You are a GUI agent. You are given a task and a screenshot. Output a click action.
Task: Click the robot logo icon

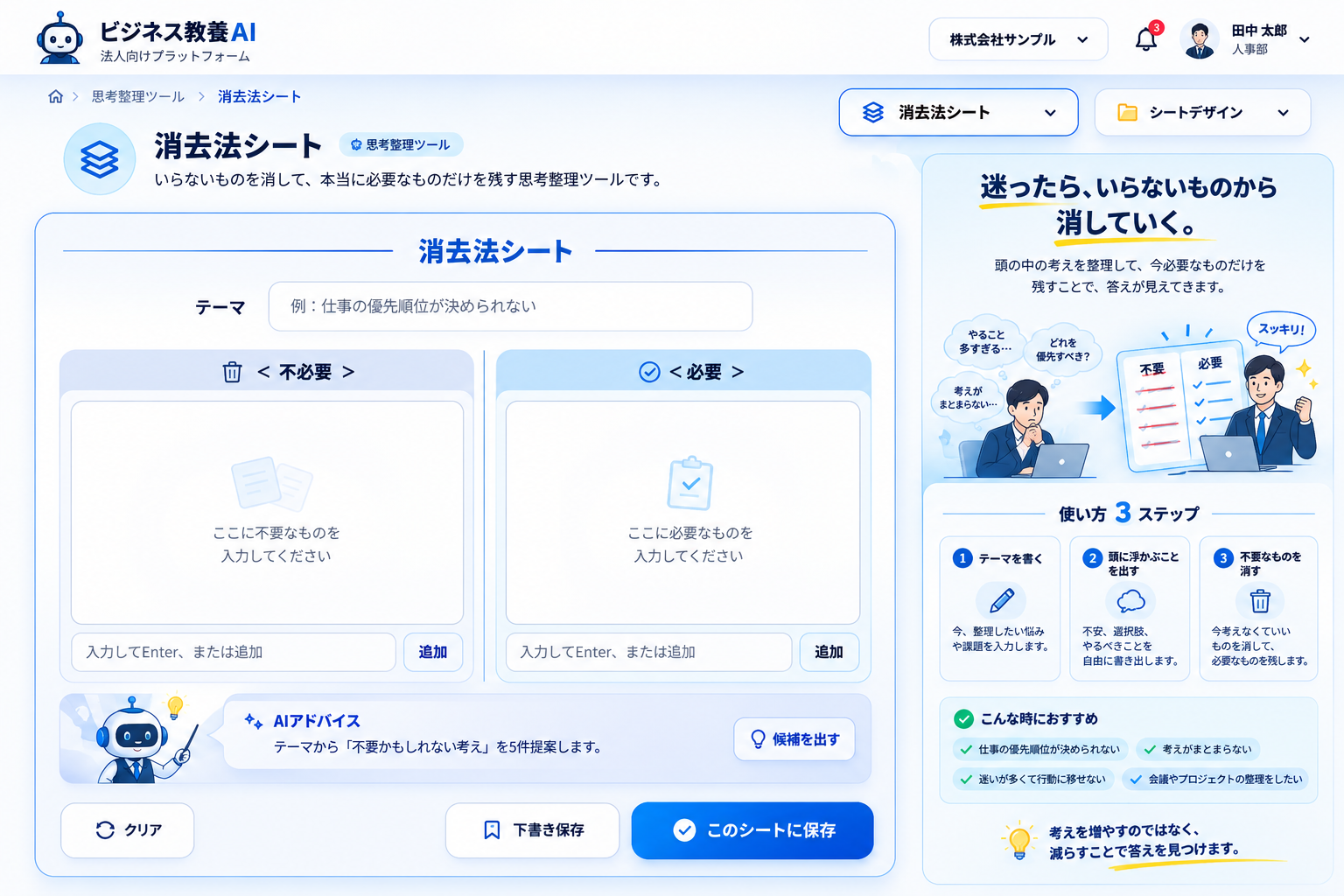59,38
